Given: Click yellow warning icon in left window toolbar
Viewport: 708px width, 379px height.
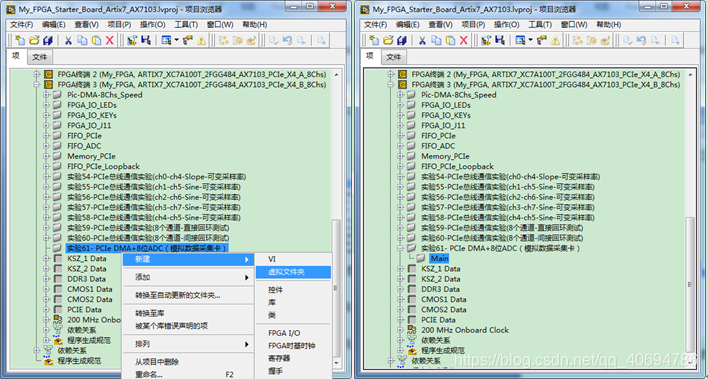Looking at the screenshot, I should pos(201,41).
